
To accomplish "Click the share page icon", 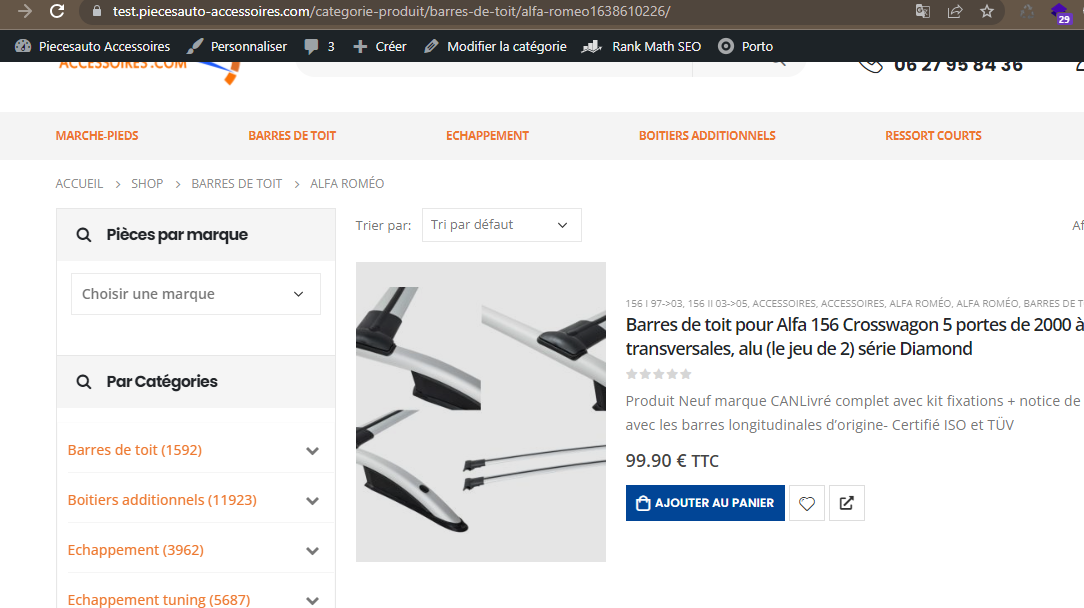I will tap(955, 11).
